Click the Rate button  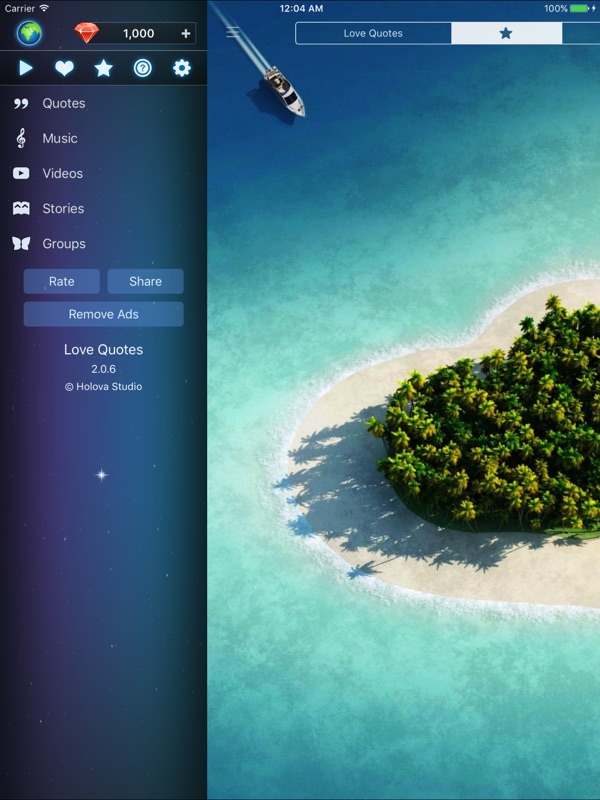coord(62,281)
